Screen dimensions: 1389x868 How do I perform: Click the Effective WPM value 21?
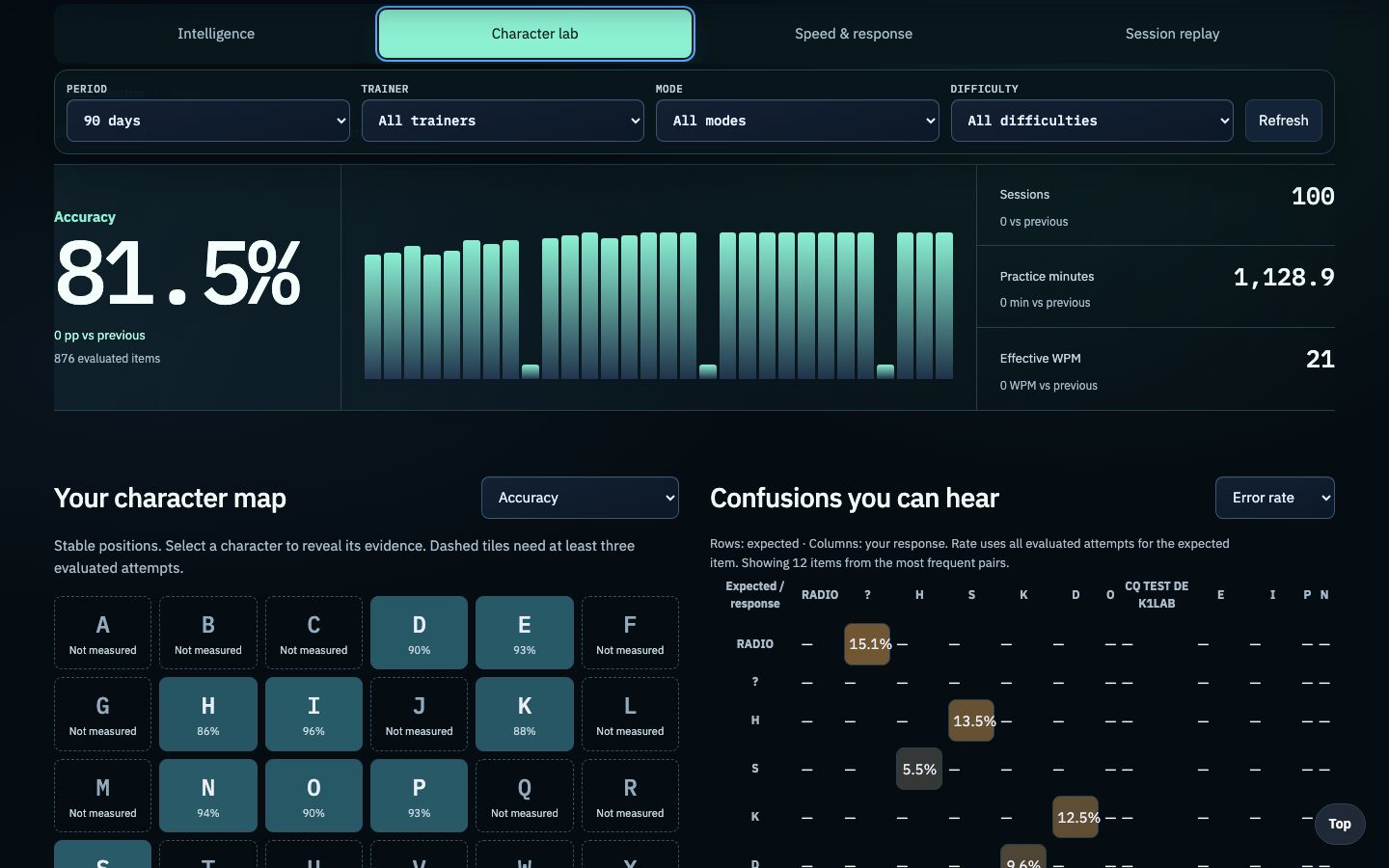coord(1321,360)
